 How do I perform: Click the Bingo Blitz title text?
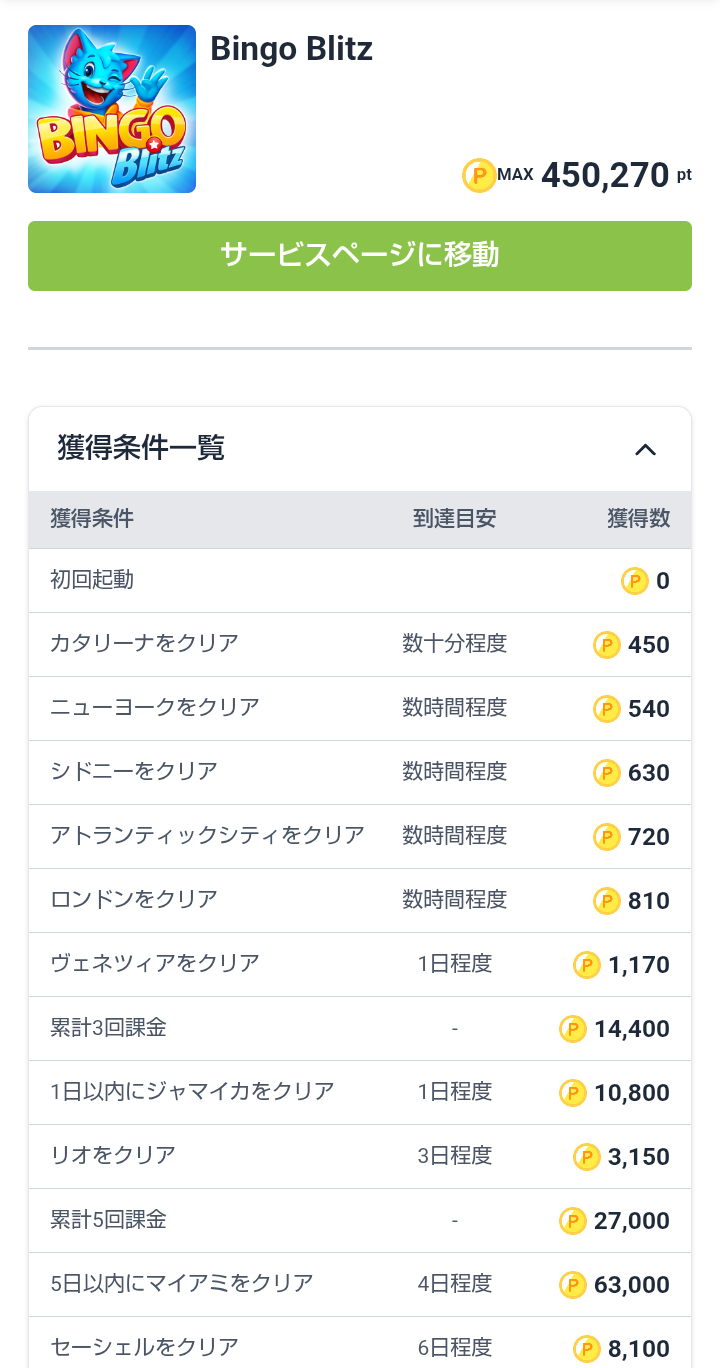point(291,49)
